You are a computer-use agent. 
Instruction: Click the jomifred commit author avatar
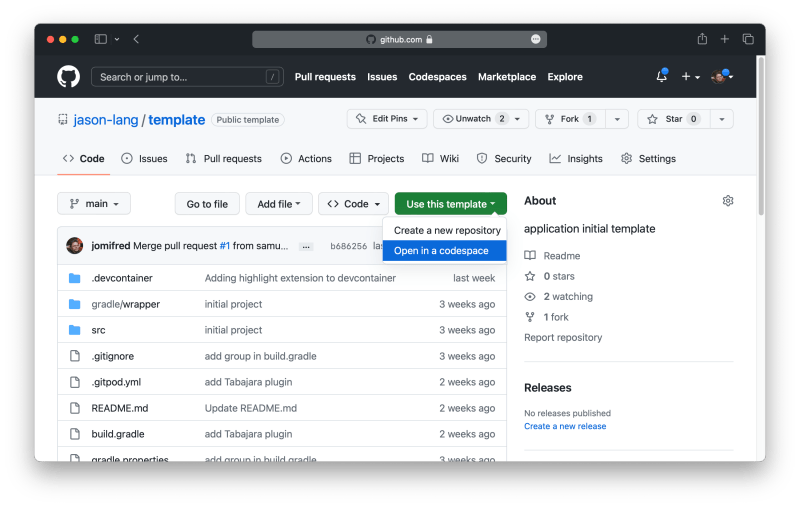74,245
